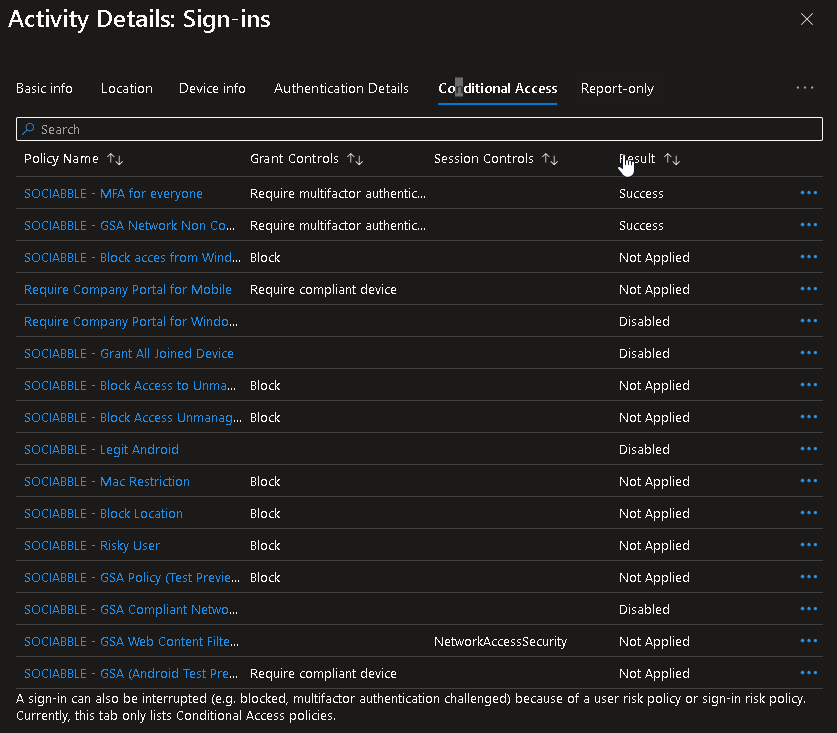Open SOCIABBLE - Mac Restriction policy
837x733 pixels.
pyautogui.click(x=107, y=482)
